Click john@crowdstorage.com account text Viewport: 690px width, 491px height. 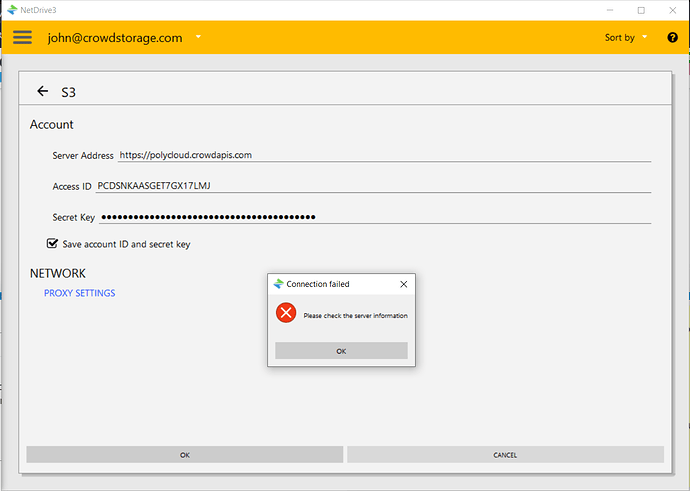pyautogui.click(x=115, y=38)
